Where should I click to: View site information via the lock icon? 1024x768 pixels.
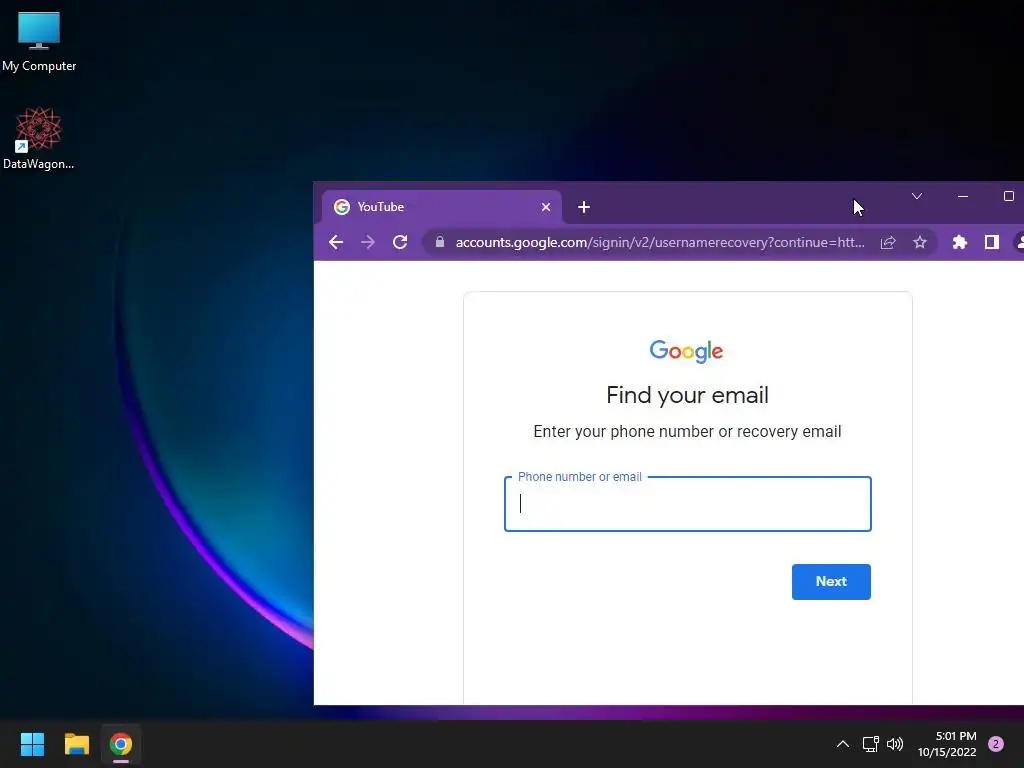(440, 242)
